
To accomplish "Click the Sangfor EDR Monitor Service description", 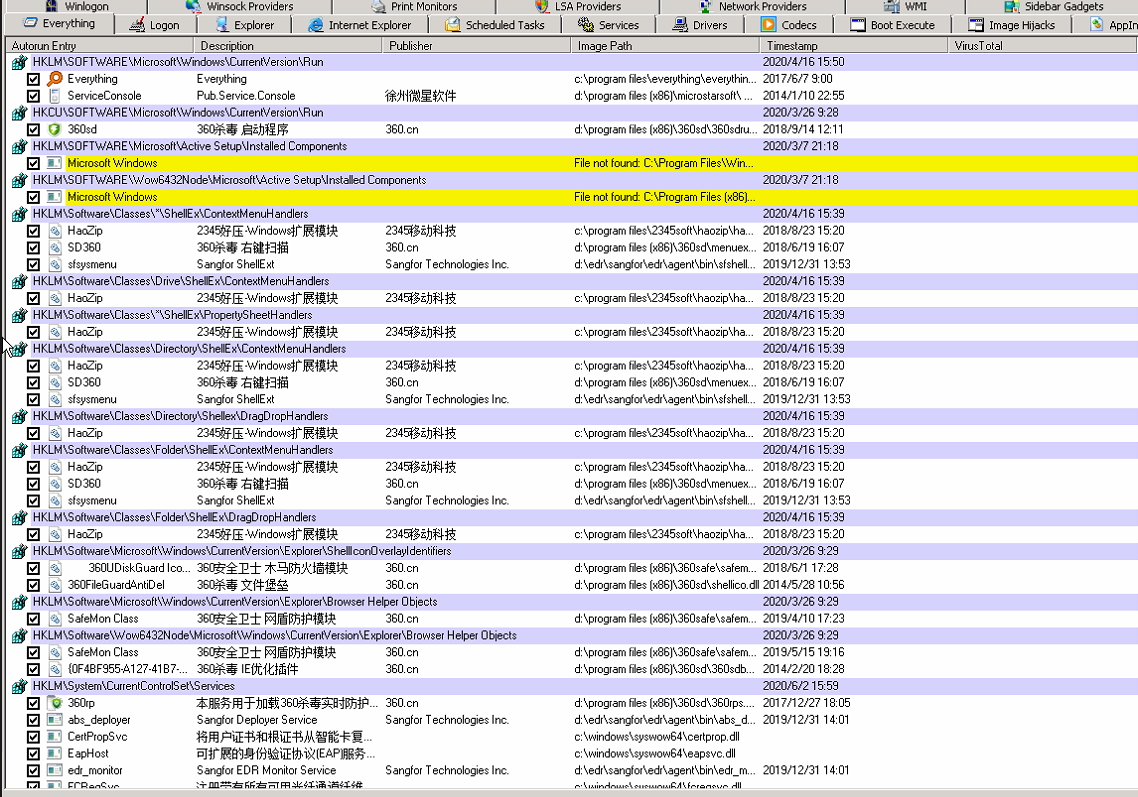I will click(x=266, y=771).
